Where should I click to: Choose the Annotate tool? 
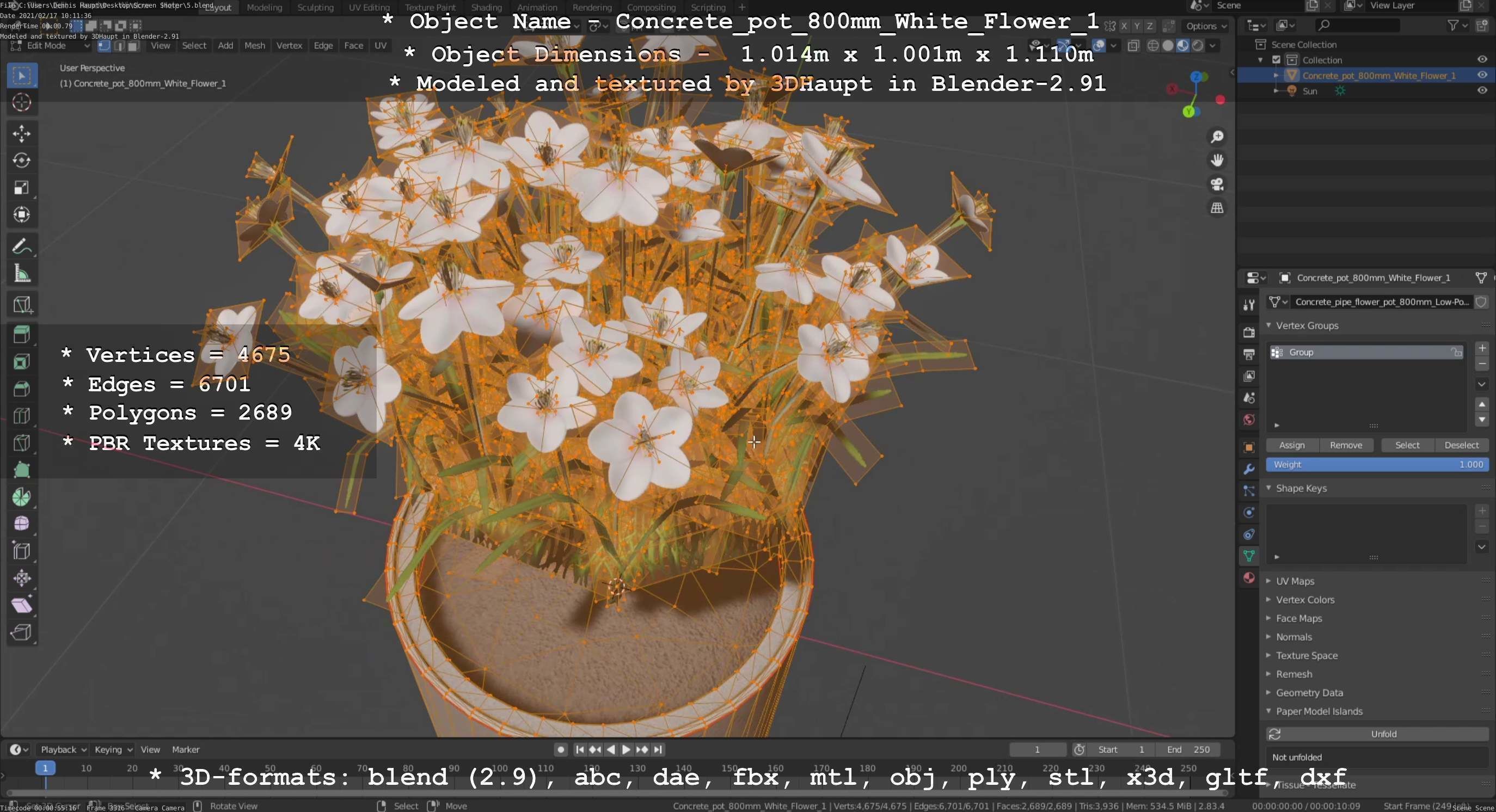21,247
